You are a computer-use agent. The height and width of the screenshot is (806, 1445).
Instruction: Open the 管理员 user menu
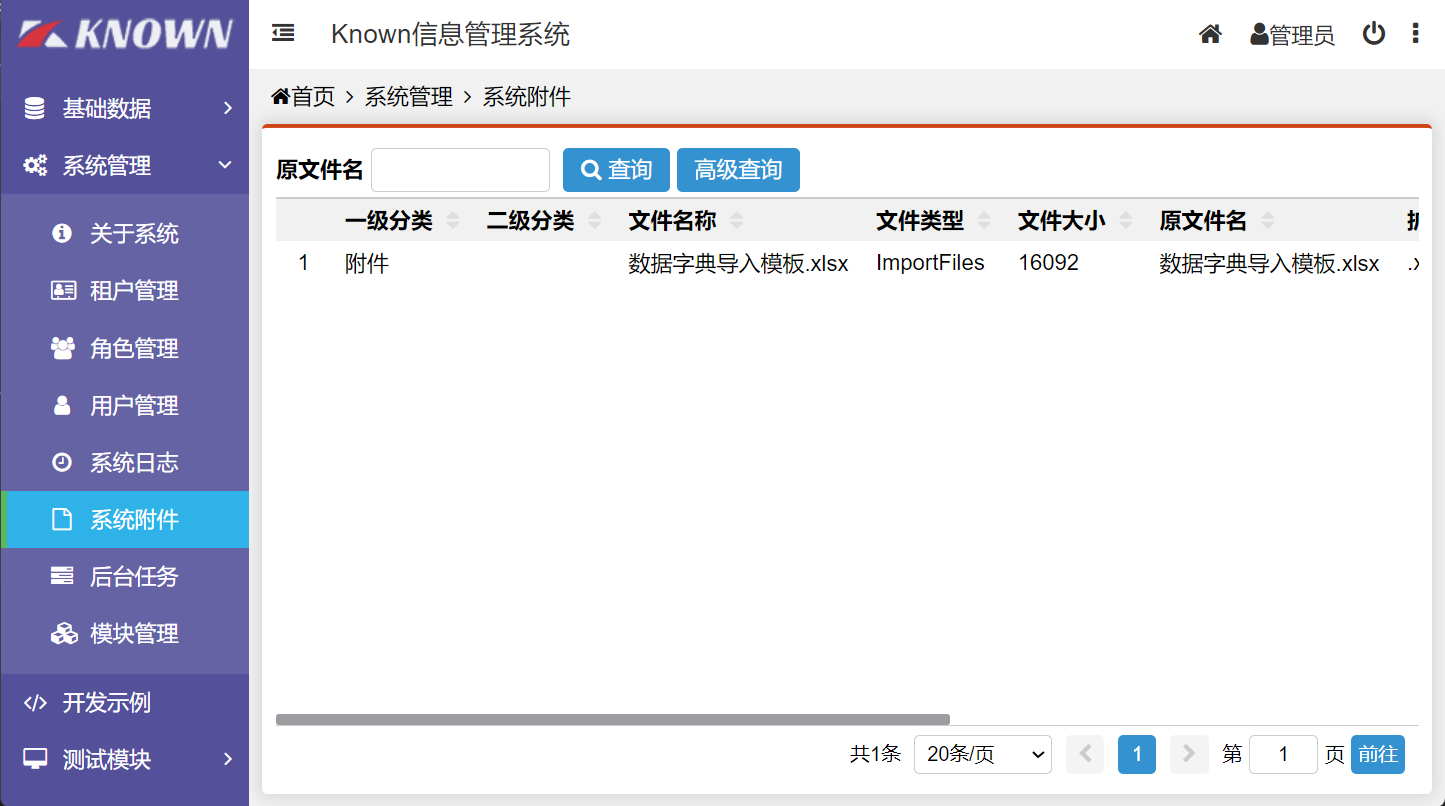pyautogui.click(x=1292, y=35)
